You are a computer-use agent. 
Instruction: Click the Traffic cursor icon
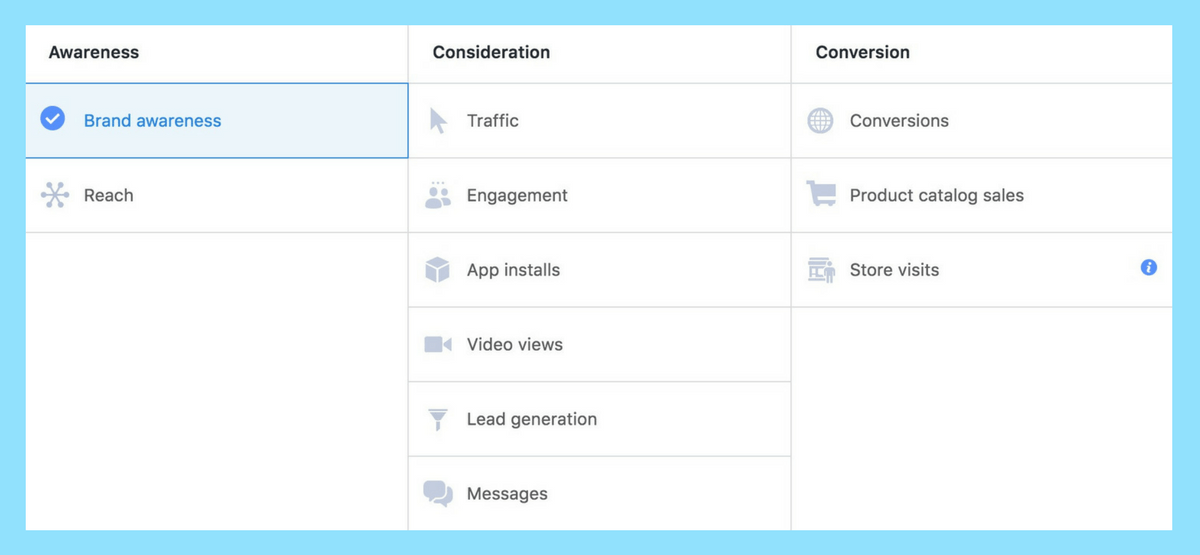click(x=438, y=121)
